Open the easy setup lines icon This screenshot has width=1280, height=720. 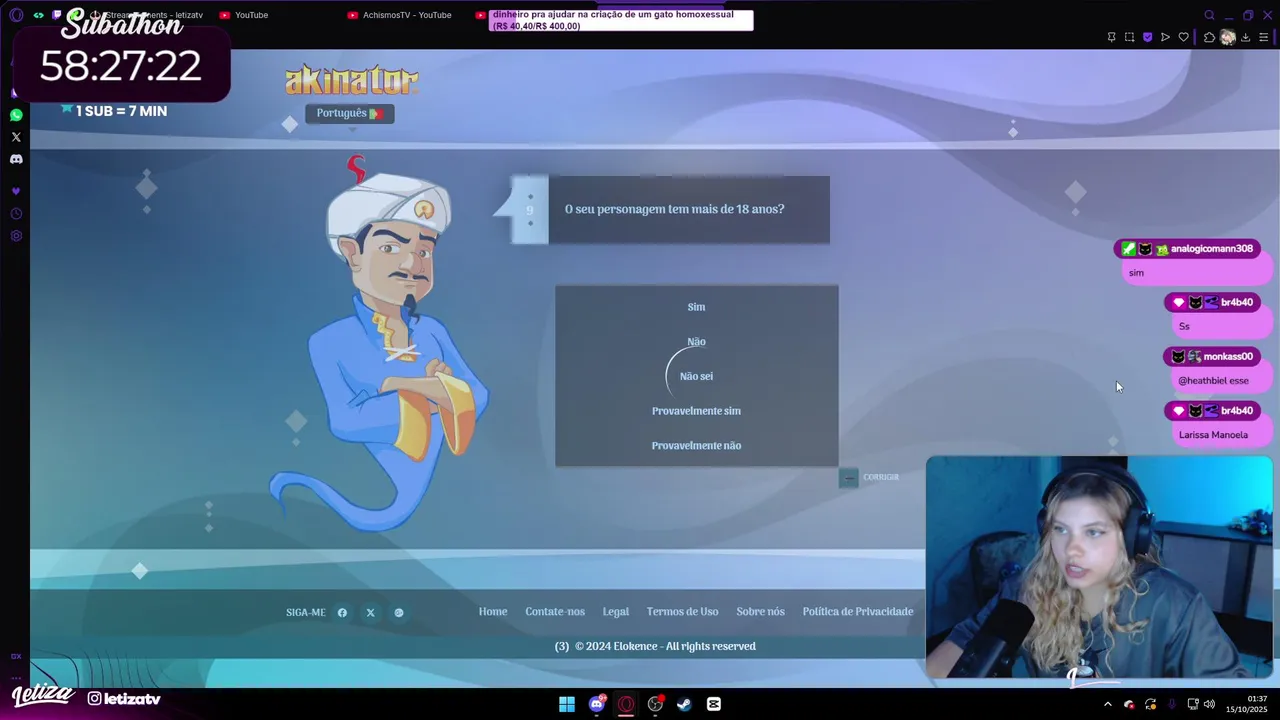[1263, 37]
